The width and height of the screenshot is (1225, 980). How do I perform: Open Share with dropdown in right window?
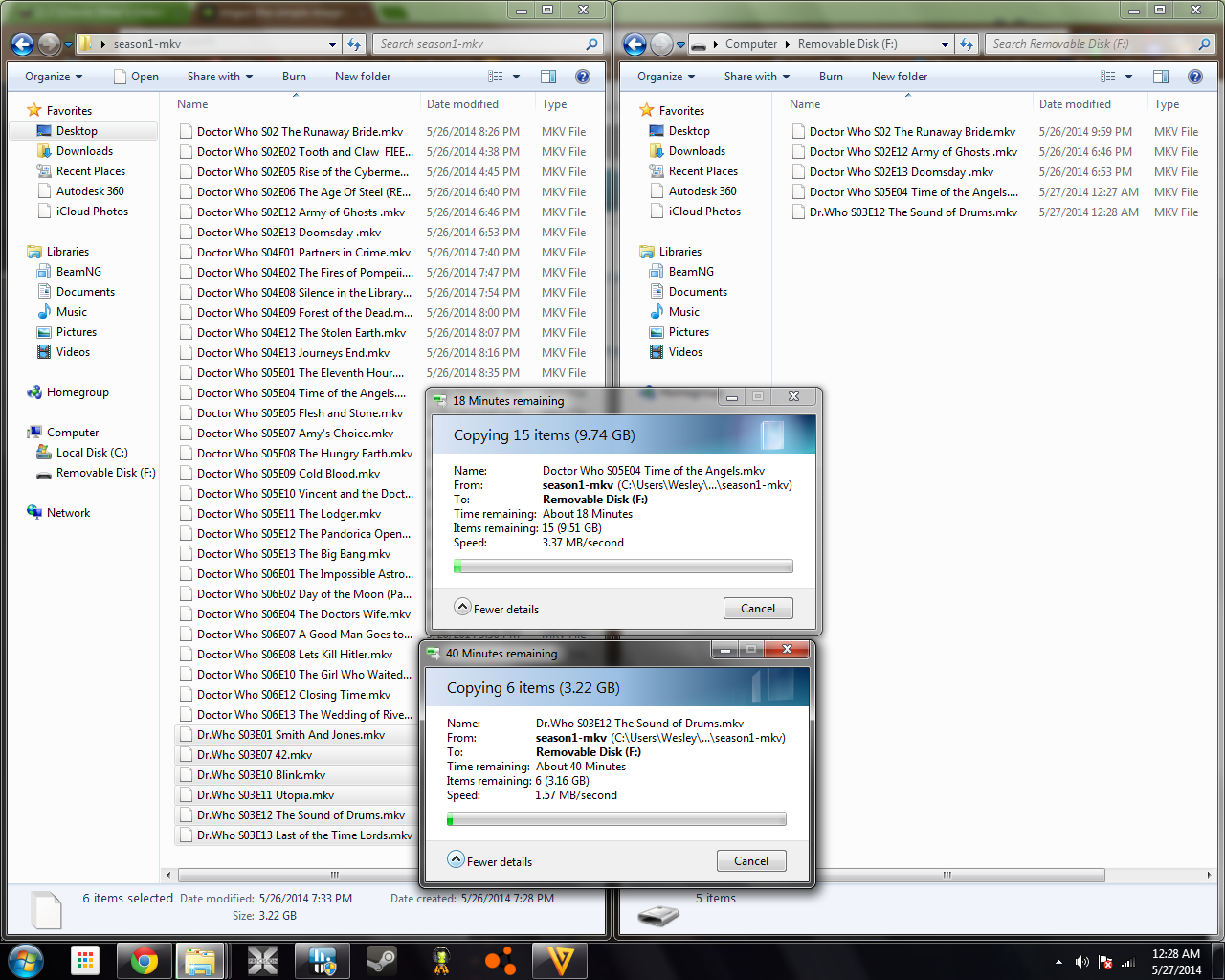(x=757, y=77)
